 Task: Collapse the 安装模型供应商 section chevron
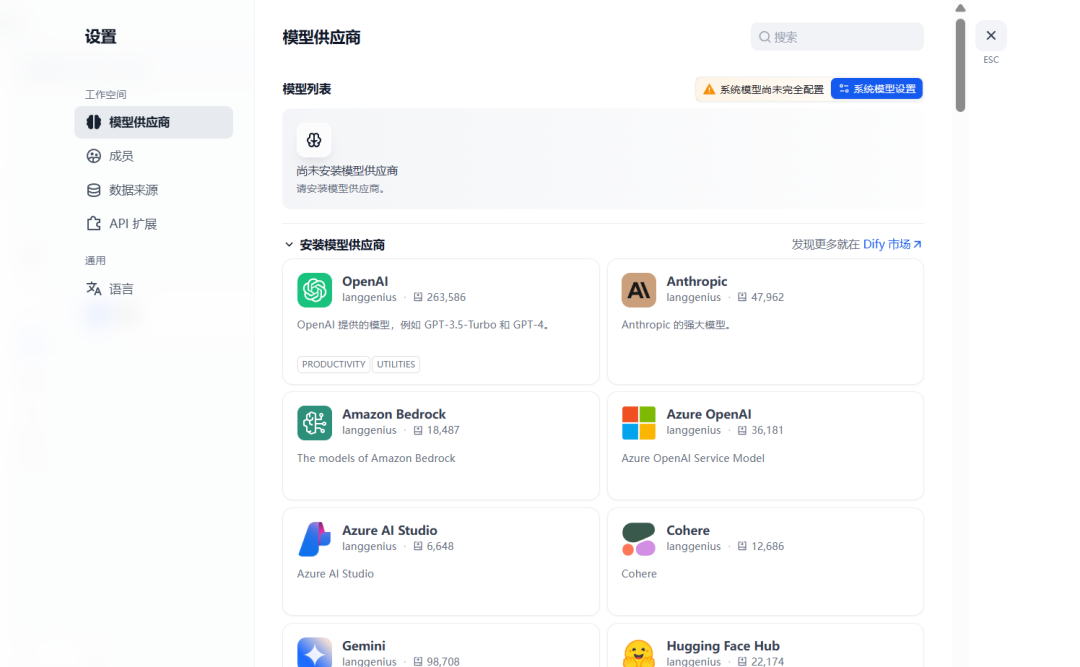[x=289, y=245]
